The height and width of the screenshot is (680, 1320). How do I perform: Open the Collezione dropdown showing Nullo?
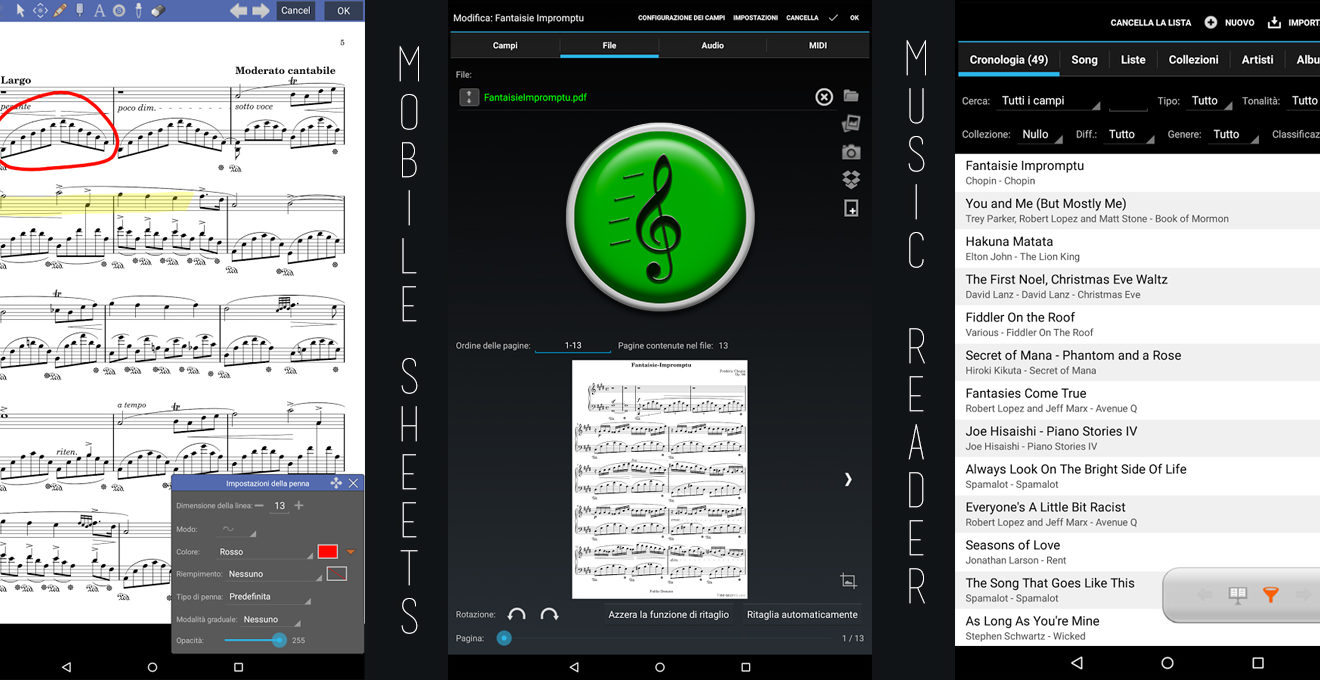tap(1041, 135)
